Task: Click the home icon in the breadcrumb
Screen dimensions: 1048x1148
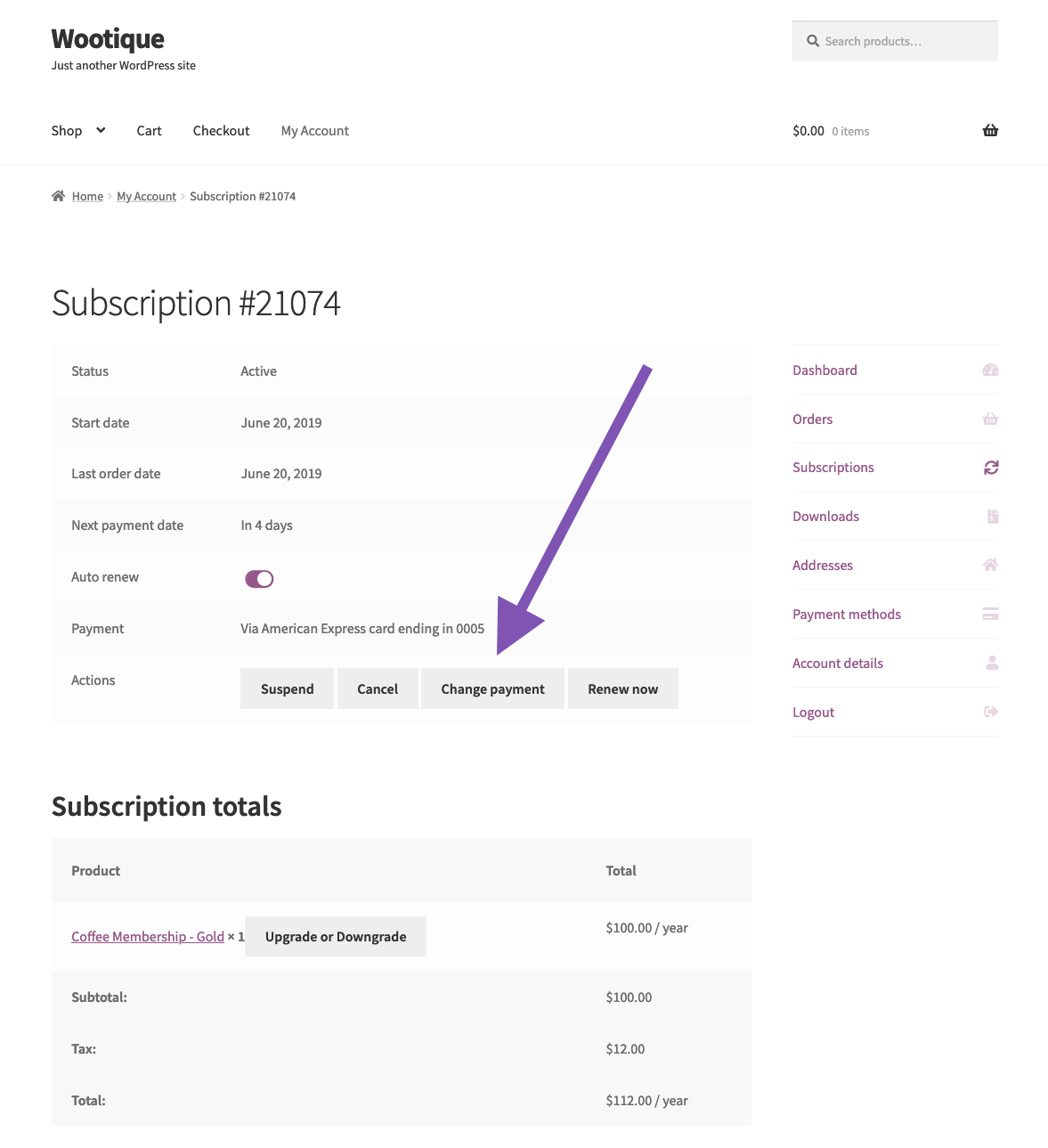Action: coord(59,195)
